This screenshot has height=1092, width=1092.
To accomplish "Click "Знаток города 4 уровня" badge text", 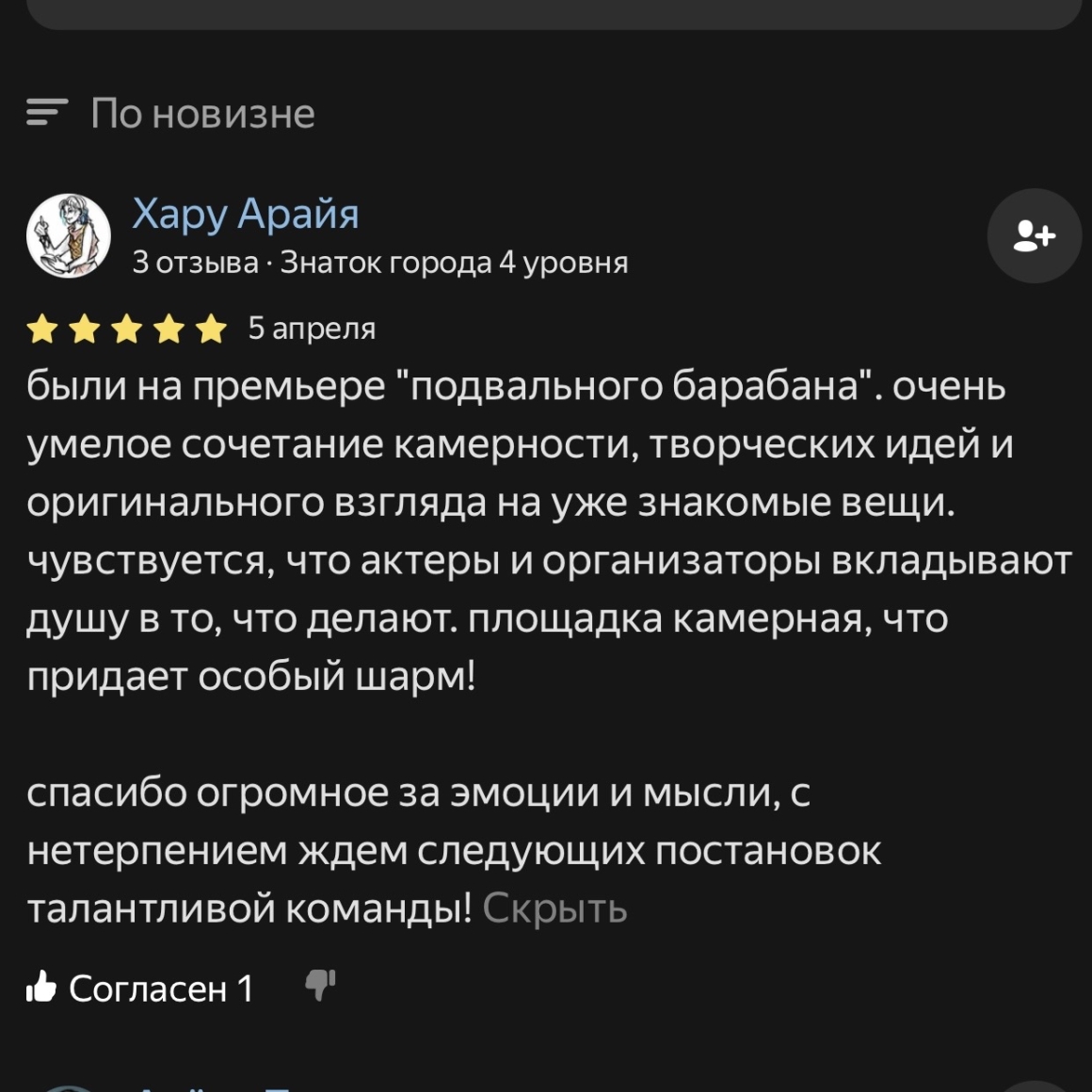I will tap(454, 263).
